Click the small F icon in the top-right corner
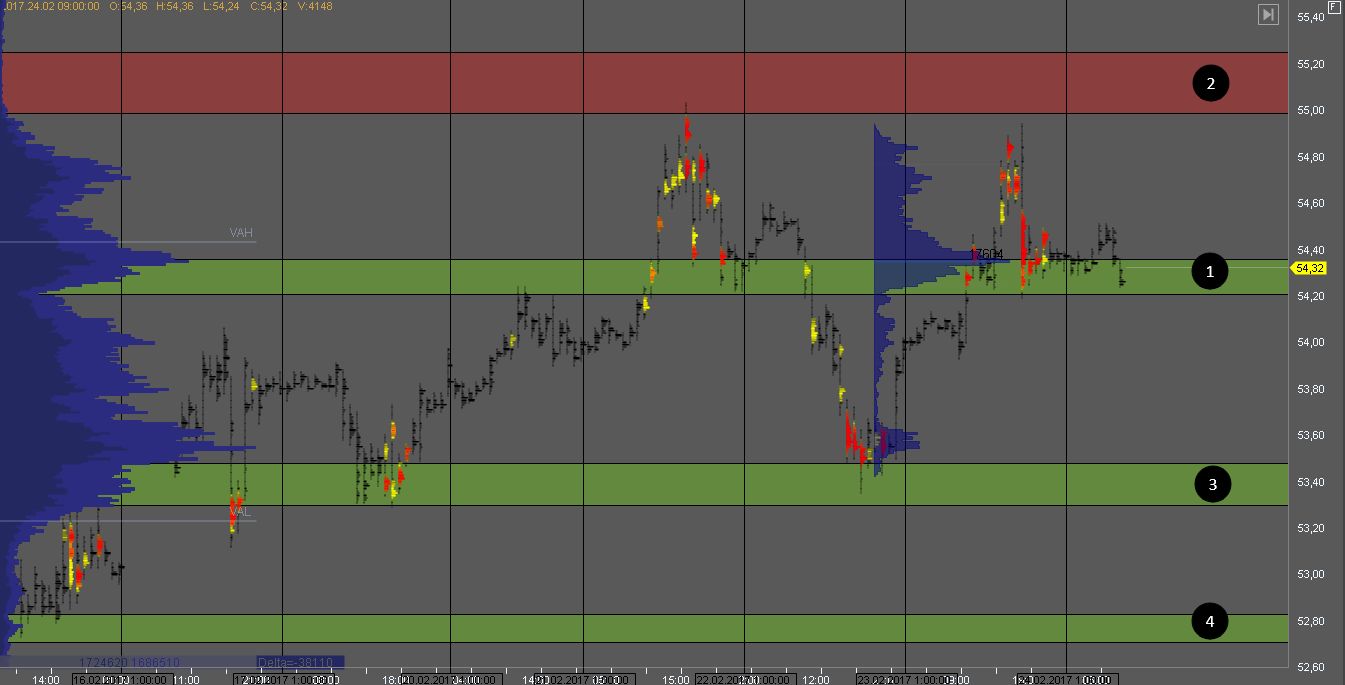This screenshot has width=1345, height=685. tap(1334, 6)
